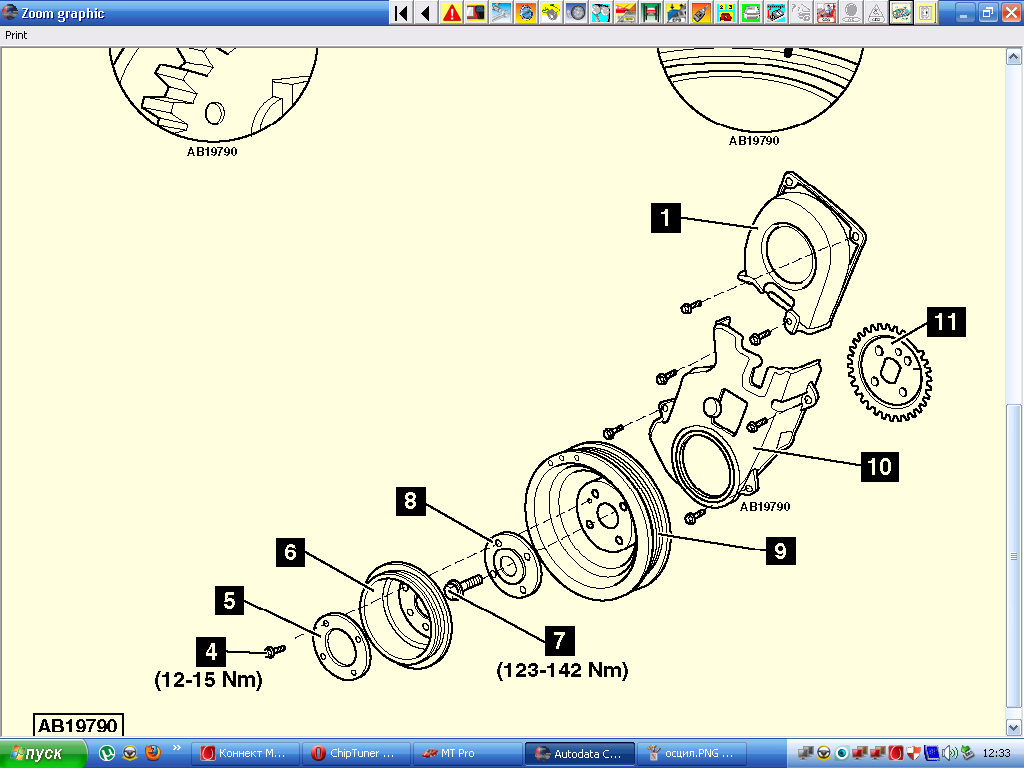Click the boxed AB19790 label at bottom

tap(78, 726)
